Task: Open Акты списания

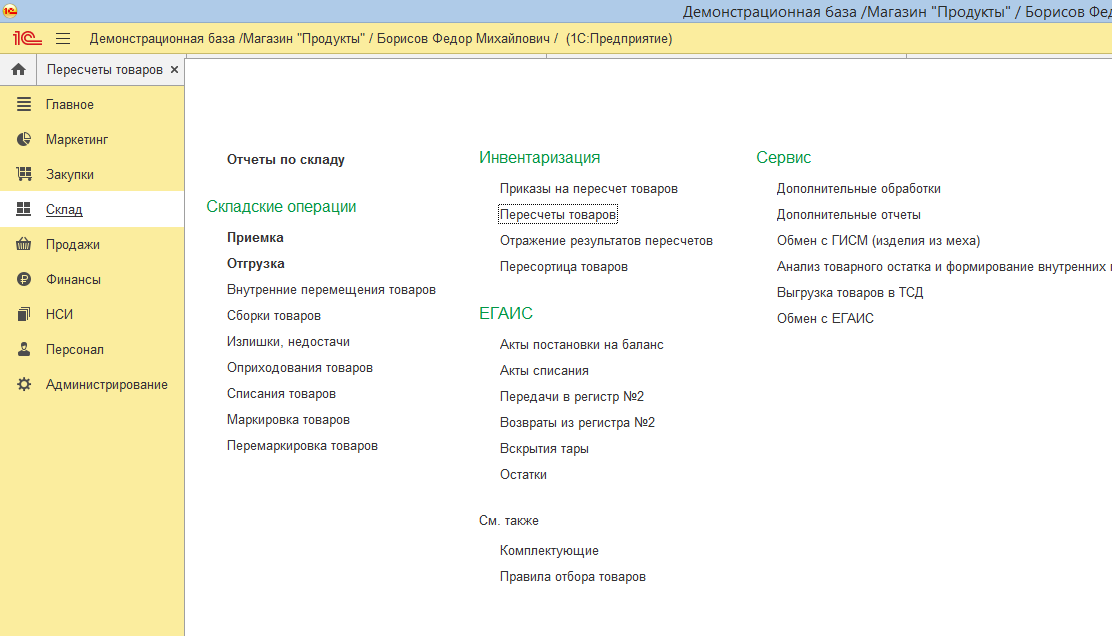Action: click(x=544, y=371)
